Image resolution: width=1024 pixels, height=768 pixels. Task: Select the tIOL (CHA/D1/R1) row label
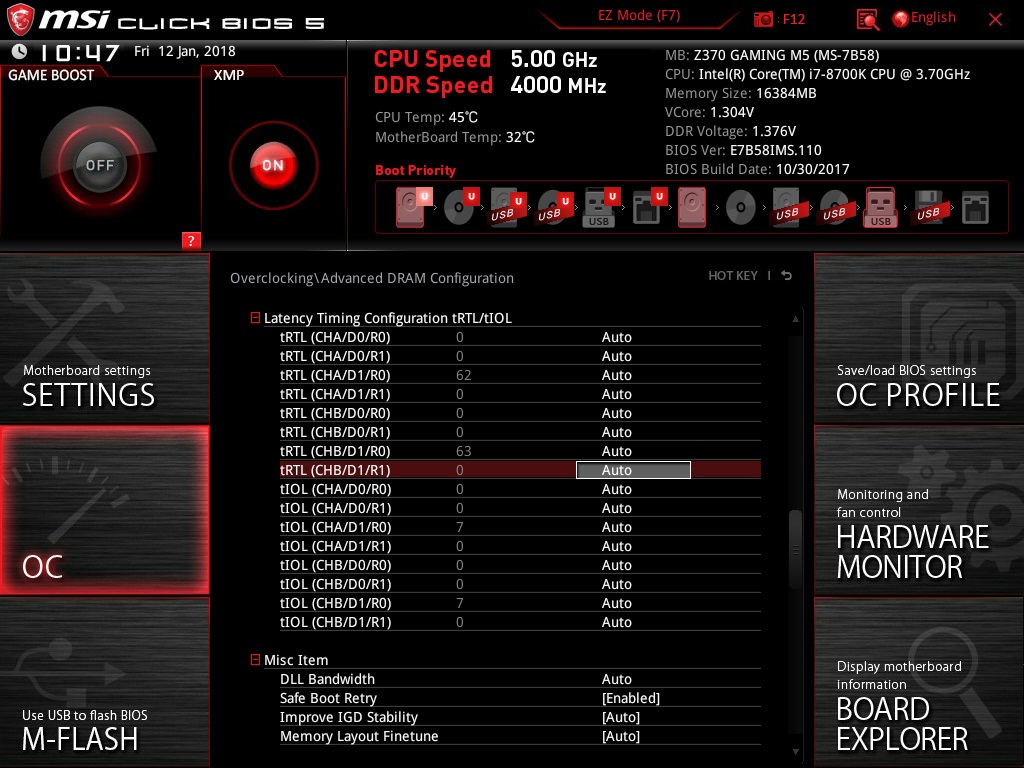point(335,546)
